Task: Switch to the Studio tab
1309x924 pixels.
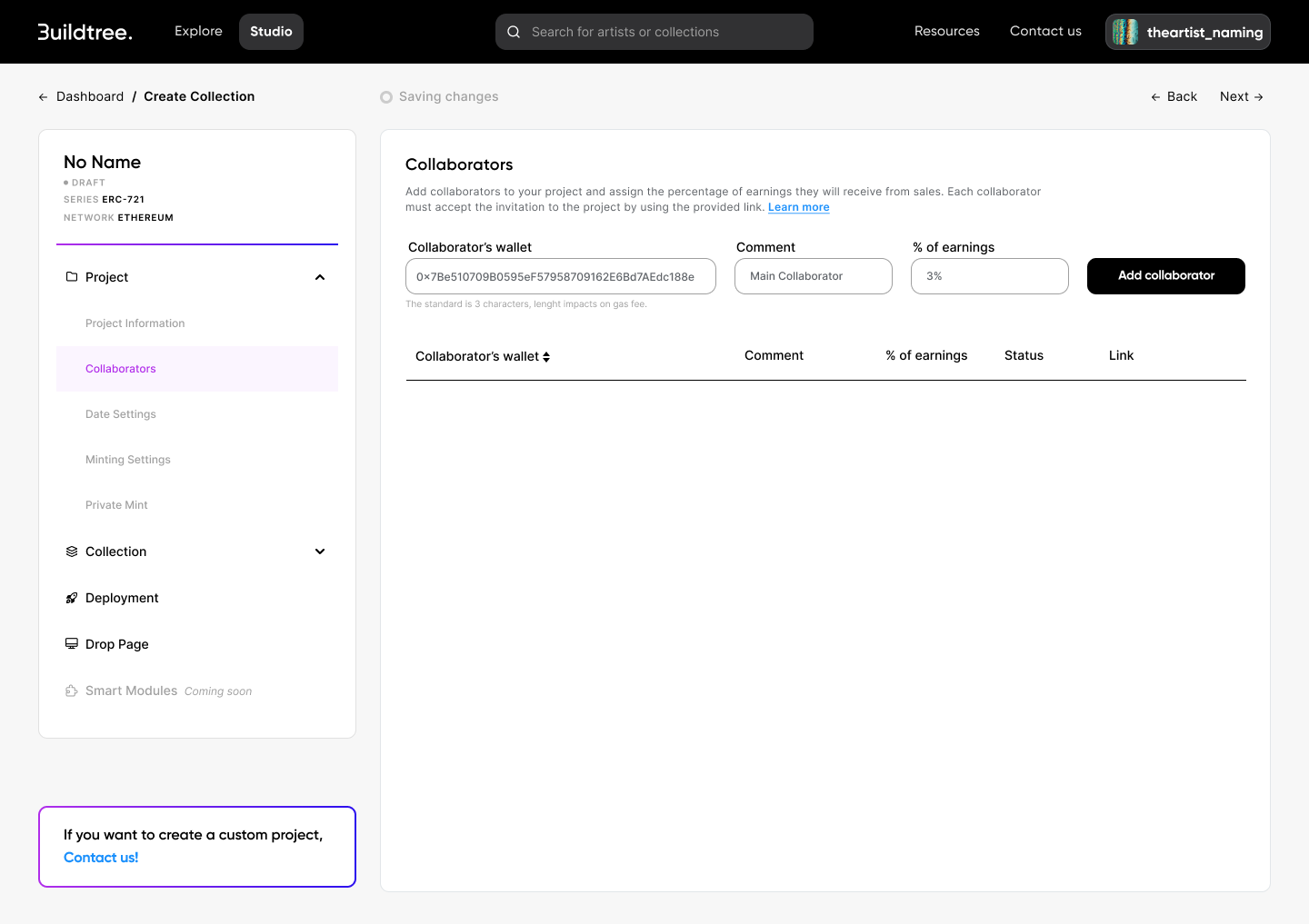Action: click(271, 32)
